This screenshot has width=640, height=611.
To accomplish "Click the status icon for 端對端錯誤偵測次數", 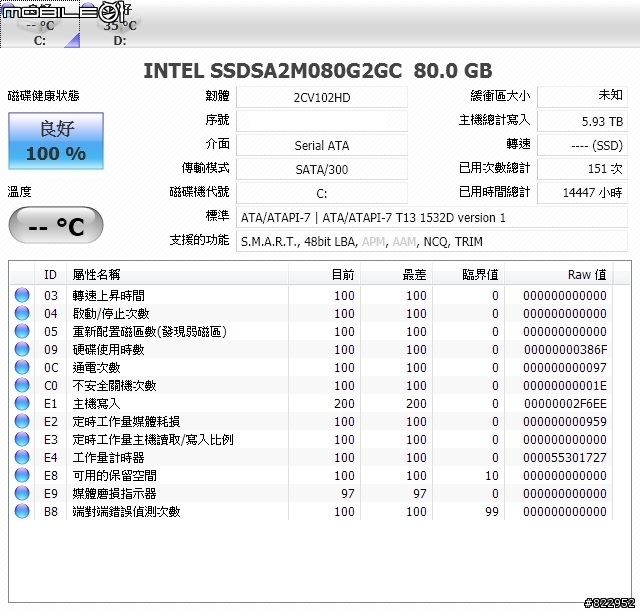I will click(x=21, y=512).
